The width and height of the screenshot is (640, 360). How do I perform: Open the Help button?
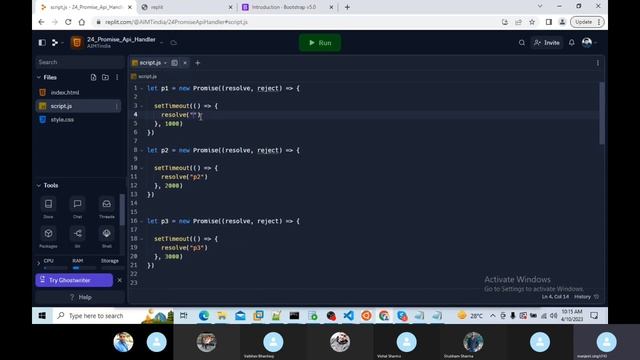tap(80, 297)
